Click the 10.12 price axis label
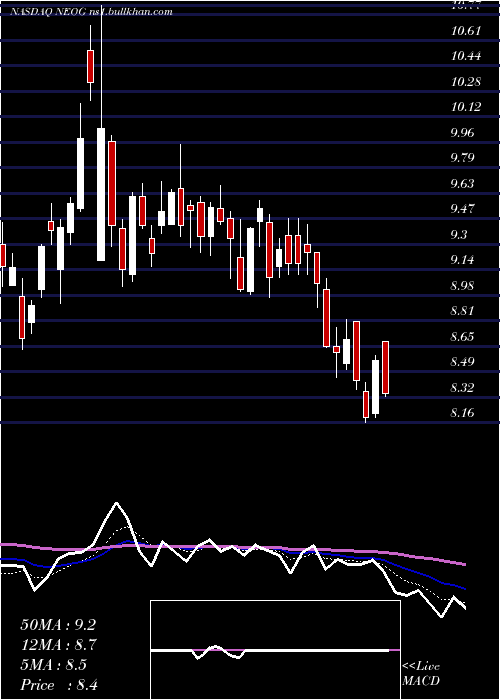The width and height of the screenshot is (500, 700). [x=466, y=107]
